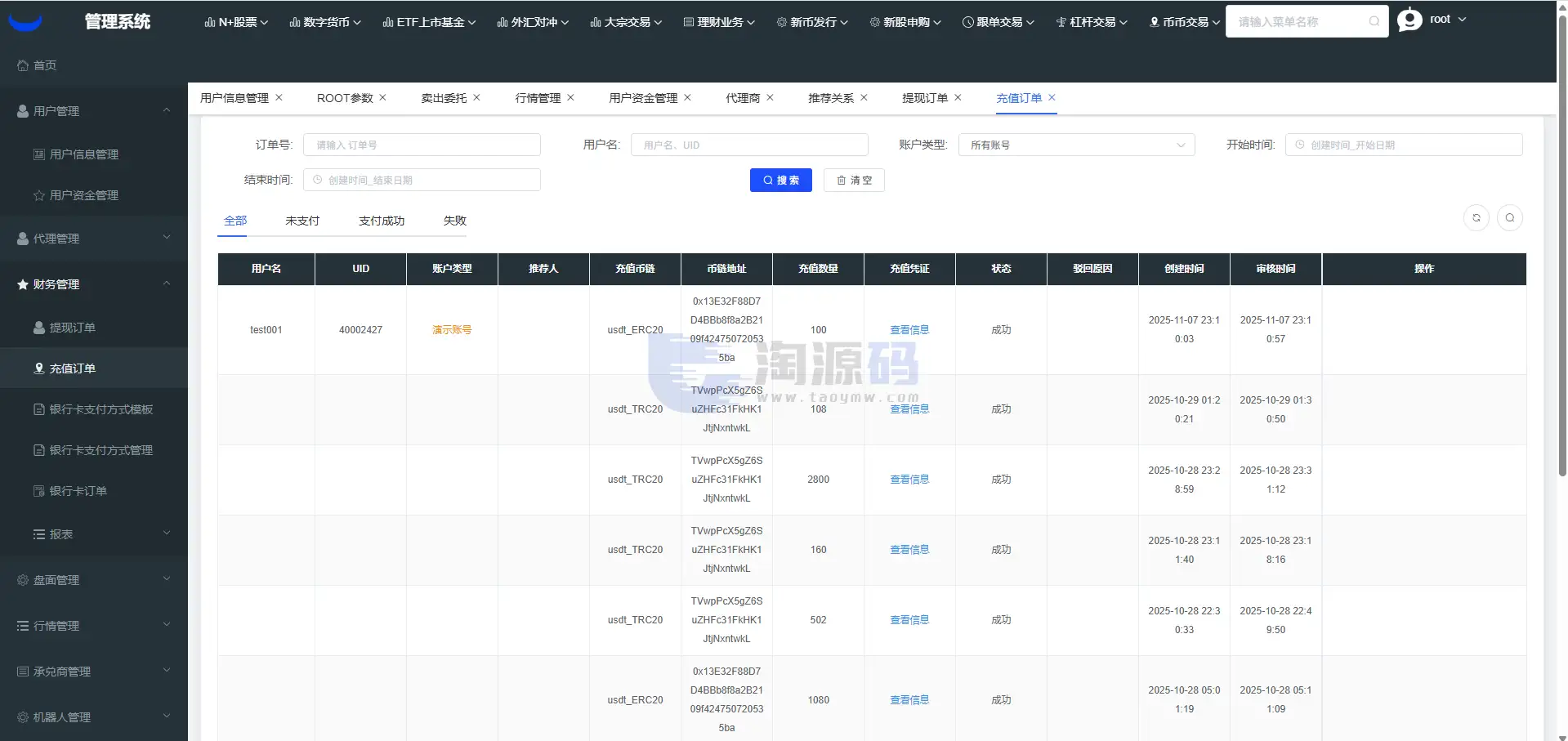Collapse the 用户管理 sidebar group

[x=94, y=110]
